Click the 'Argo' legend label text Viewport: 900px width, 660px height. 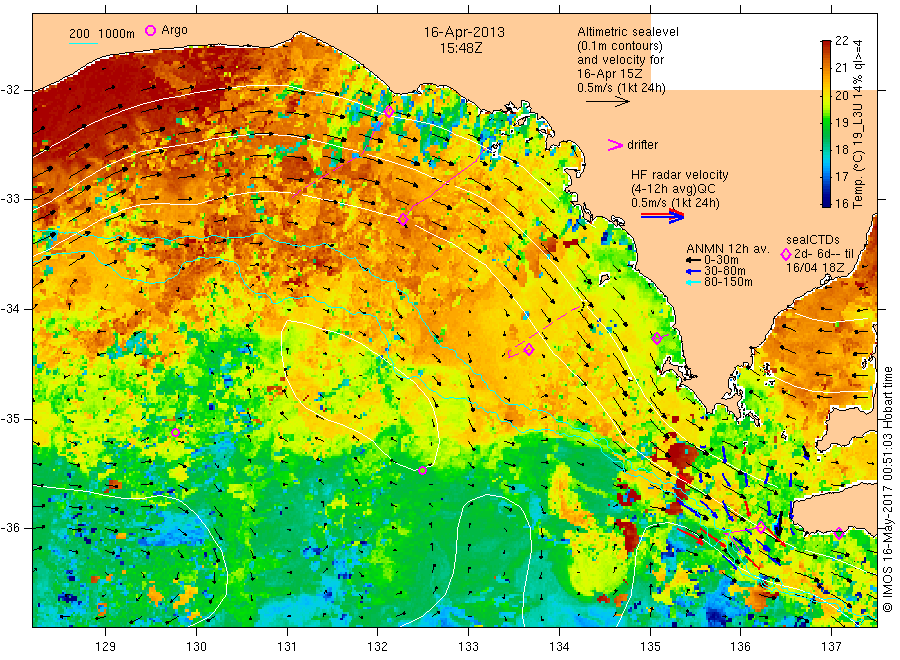[174, 30]
